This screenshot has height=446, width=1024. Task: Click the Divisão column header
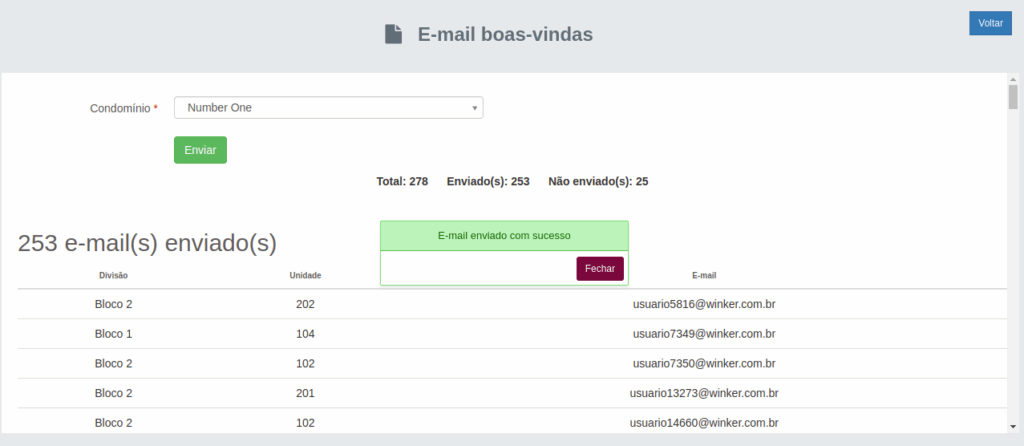point(114,276)
